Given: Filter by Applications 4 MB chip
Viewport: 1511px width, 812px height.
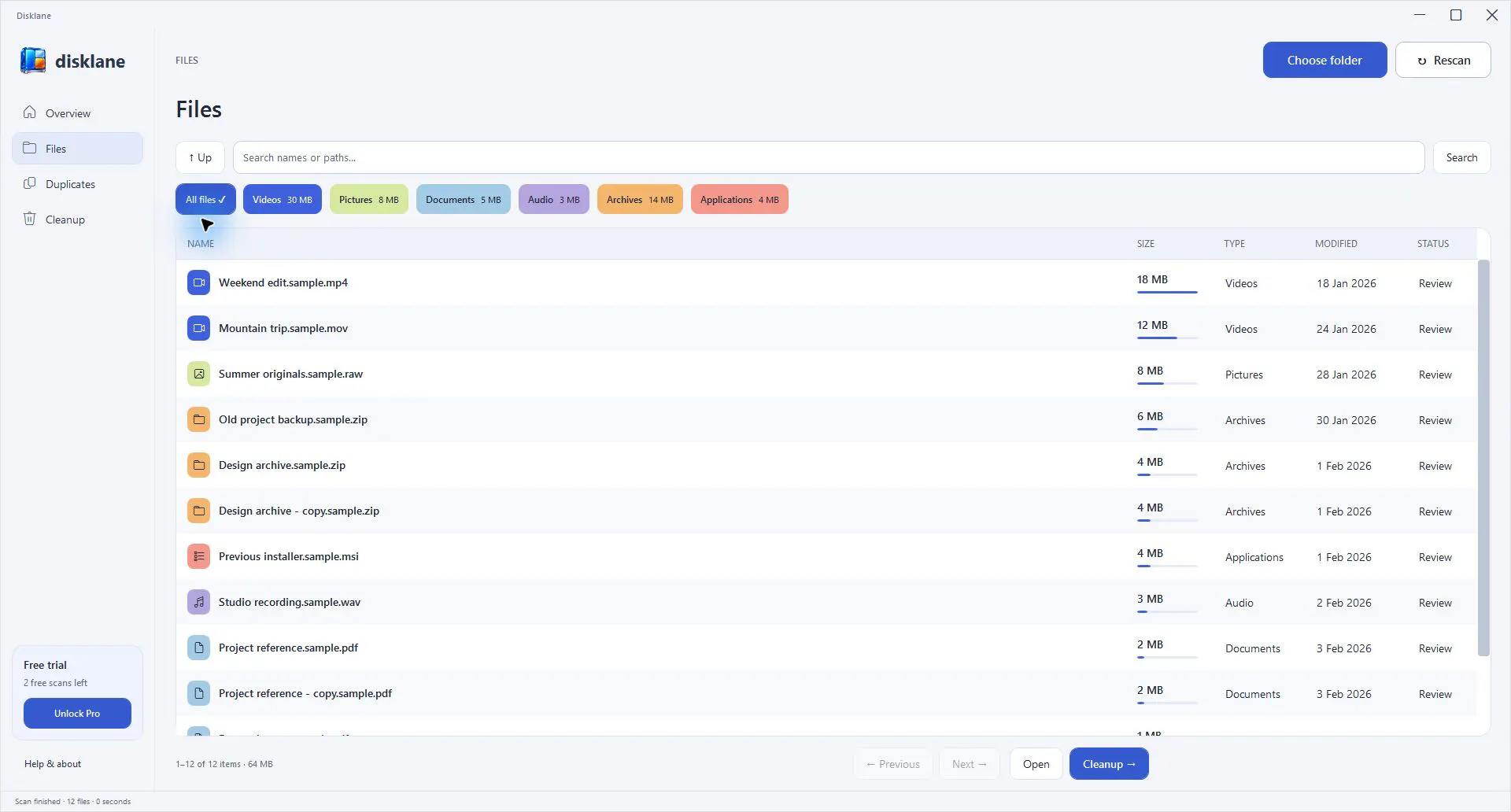Looking at the screenshot, I should tap(739, 199).
